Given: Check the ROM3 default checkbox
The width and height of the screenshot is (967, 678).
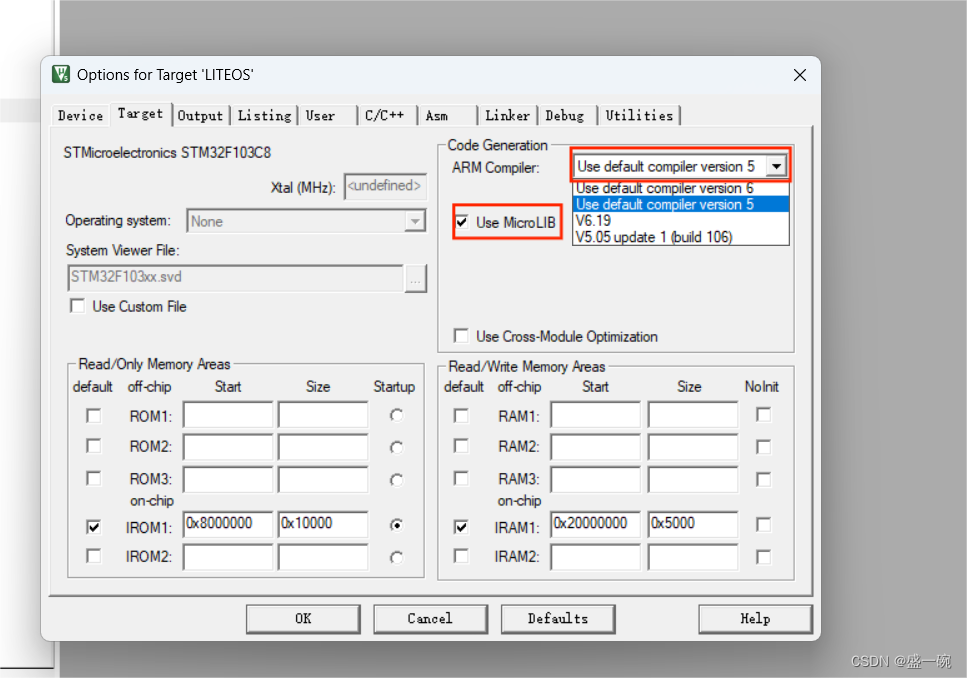Looking at the screenshot, I should tap(94, 478).
